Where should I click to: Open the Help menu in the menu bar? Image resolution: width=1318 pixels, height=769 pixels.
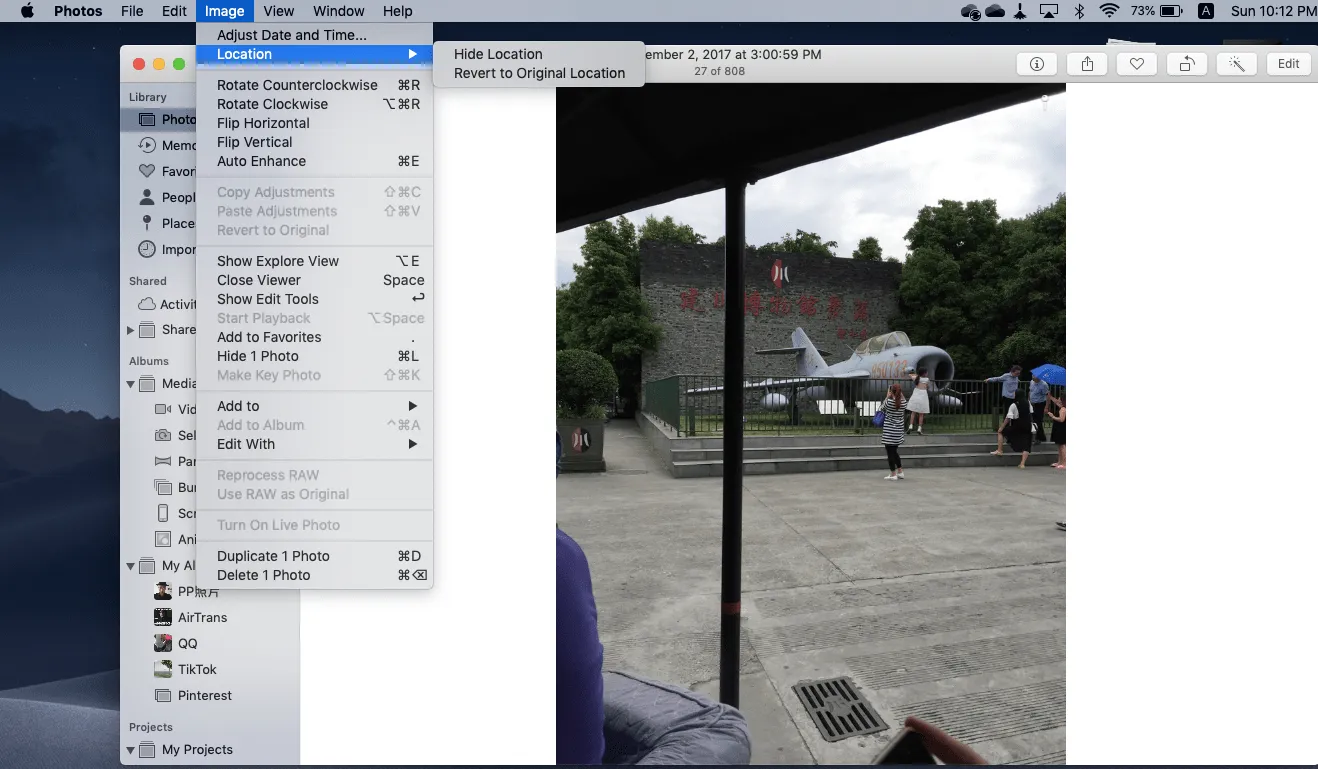[x=398, y=11]
